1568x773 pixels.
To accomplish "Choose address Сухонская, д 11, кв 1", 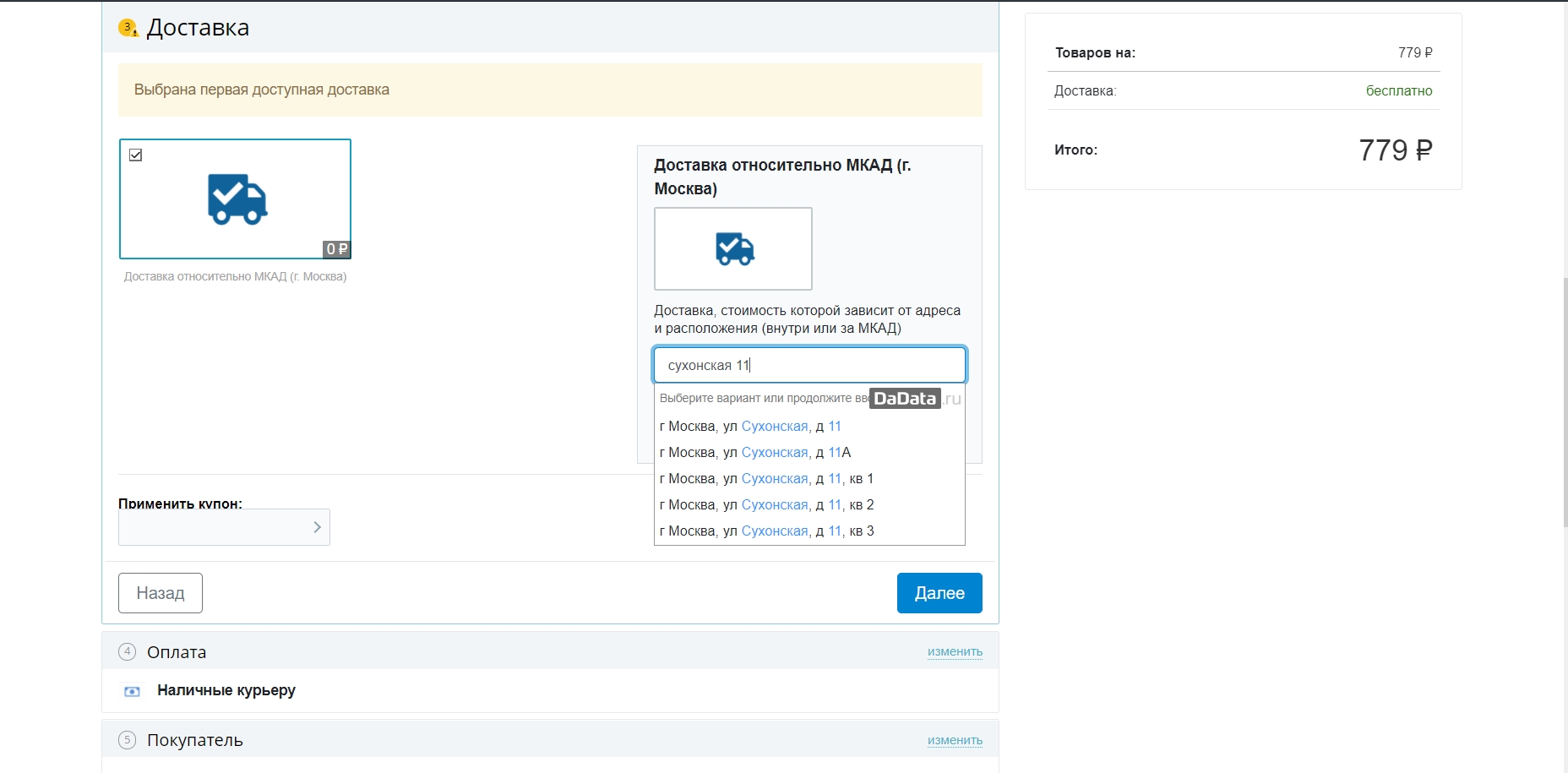I will click(x=766, y=479).
